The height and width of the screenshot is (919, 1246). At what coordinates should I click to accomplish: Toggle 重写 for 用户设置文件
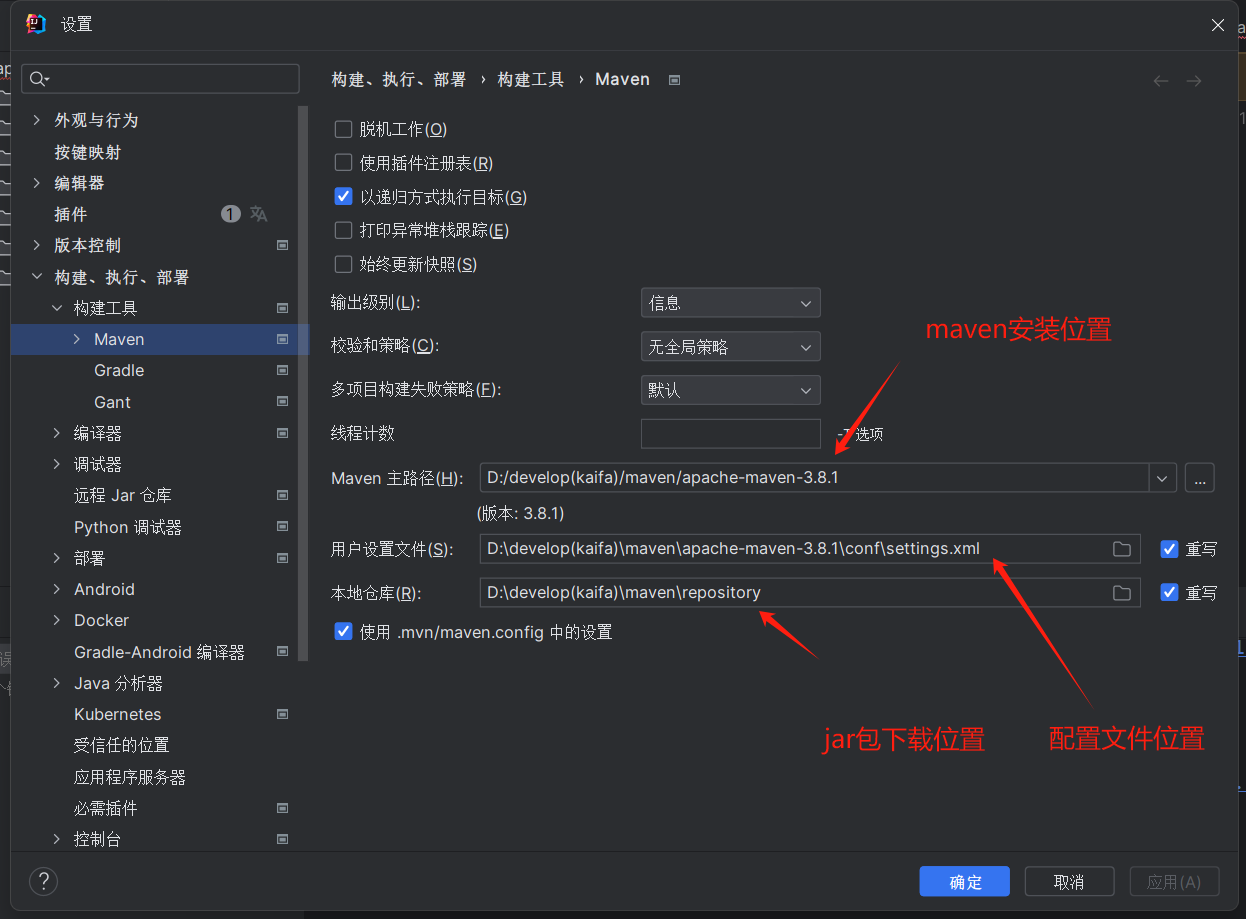click(1169, 549)
